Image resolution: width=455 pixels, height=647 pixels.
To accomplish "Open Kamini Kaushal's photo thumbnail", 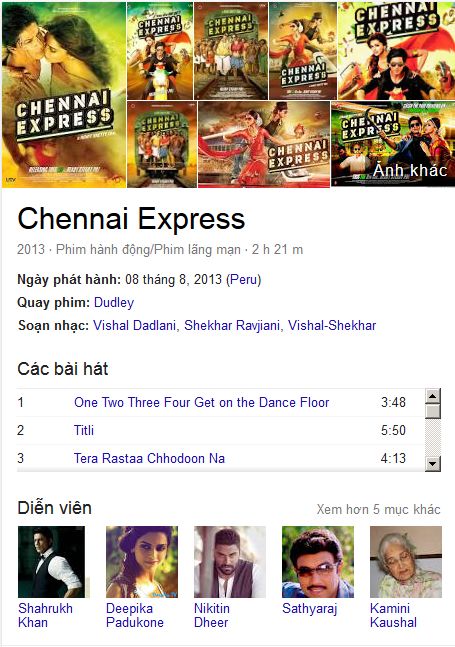I will pos(406,562).
